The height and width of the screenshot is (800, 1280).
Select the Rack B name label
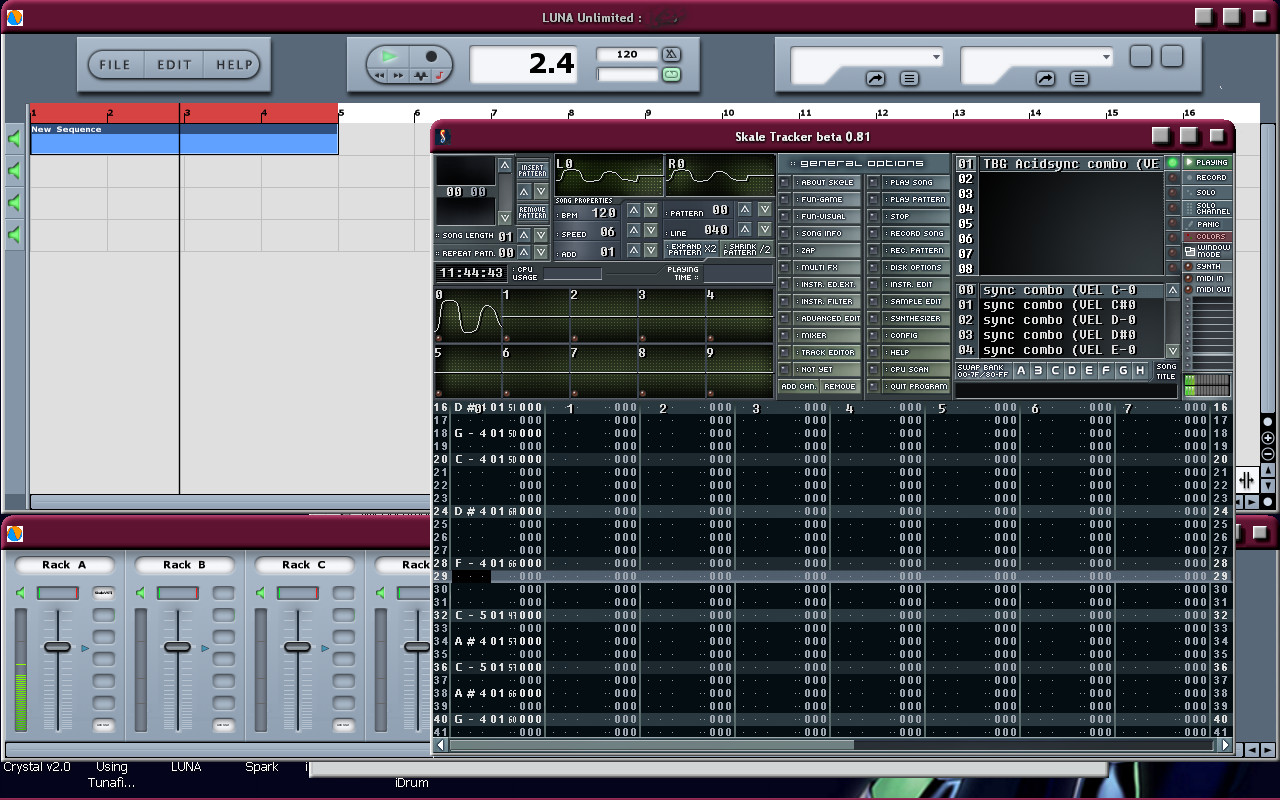point(185,565)
